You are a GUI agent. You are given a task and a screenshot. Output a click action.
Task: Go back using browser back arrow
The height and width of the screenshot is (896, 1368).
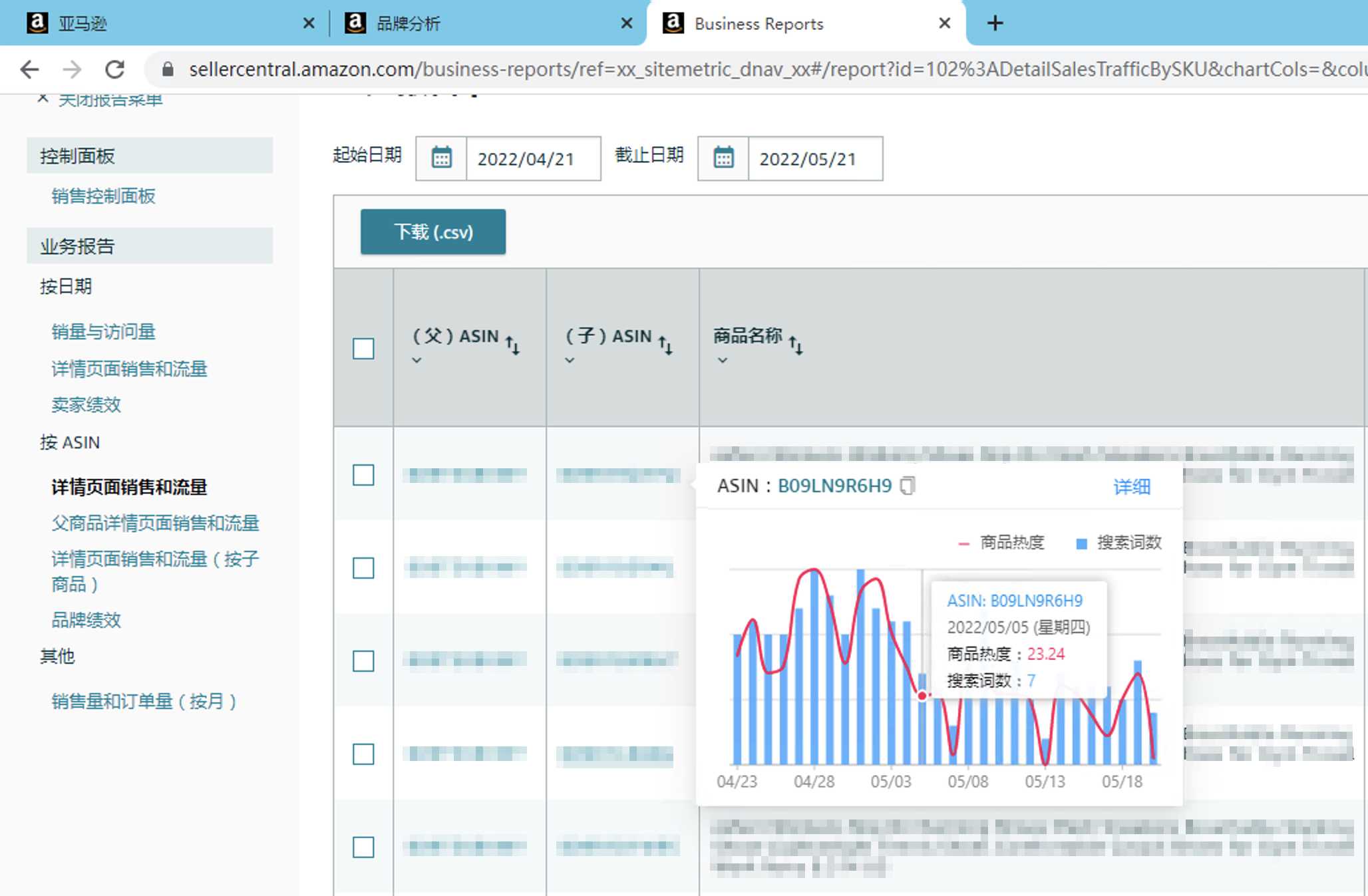click(30, 69)
